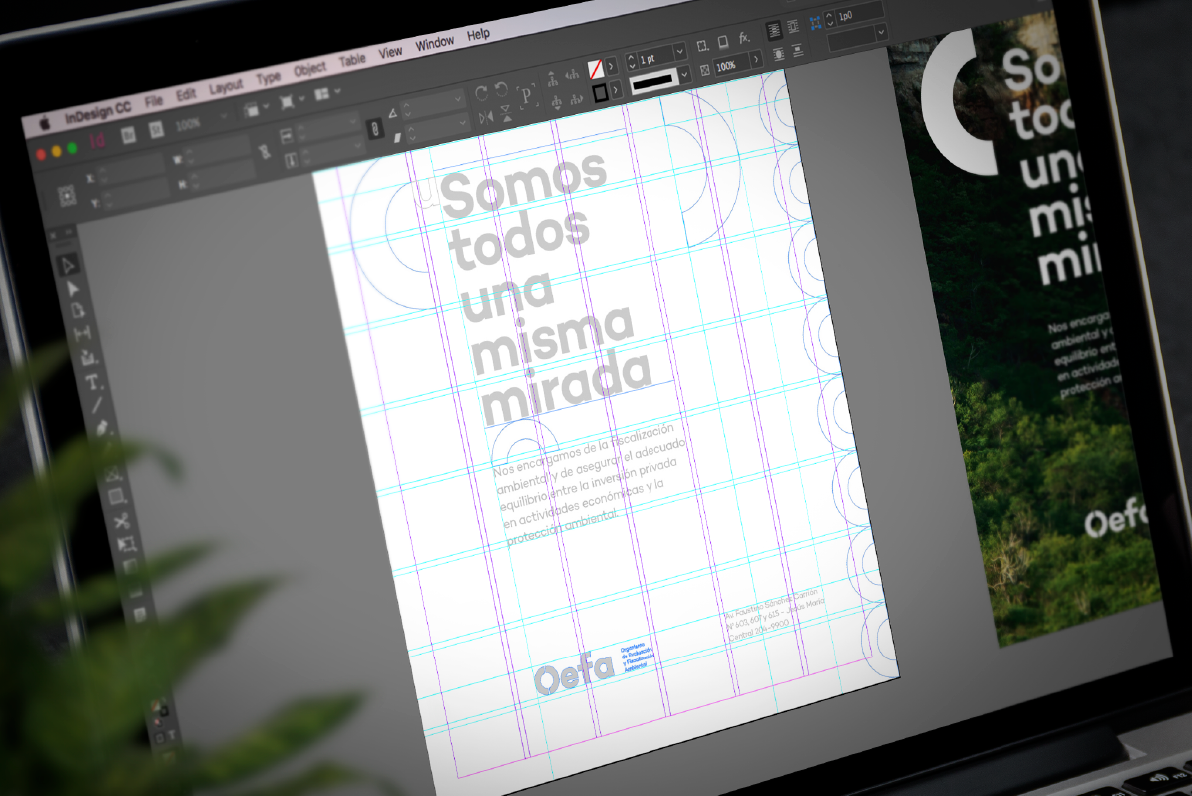Viewport: 1192px width, 796px height.
Task: Open the Type menu
Action: click(268, 78)
